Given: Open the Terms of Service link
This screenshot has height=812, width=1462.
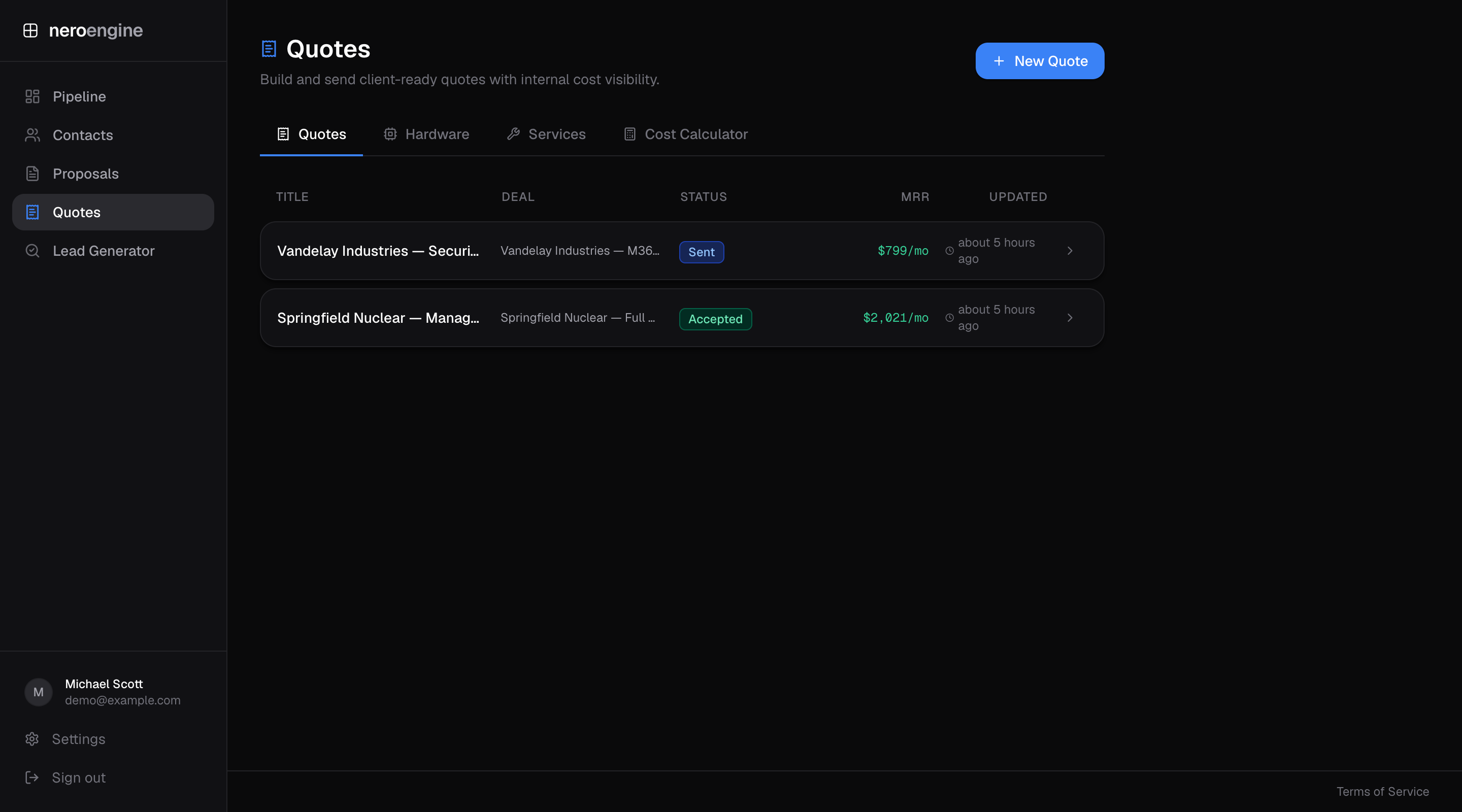Looking at the screenshot, I should pos(1382,792).
